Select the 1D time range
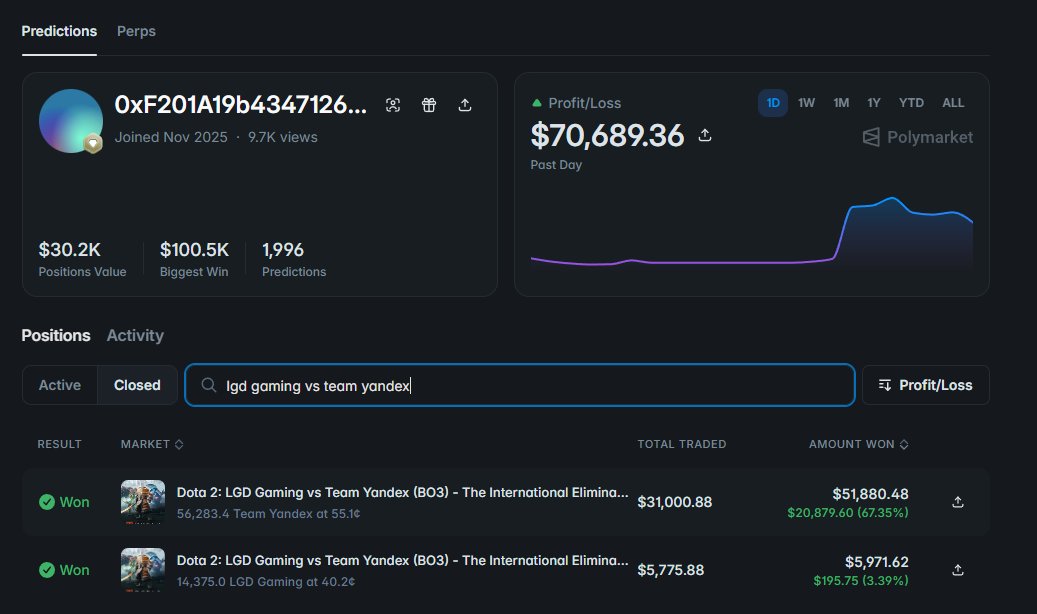1037x614 pixels. pos(772,103)
